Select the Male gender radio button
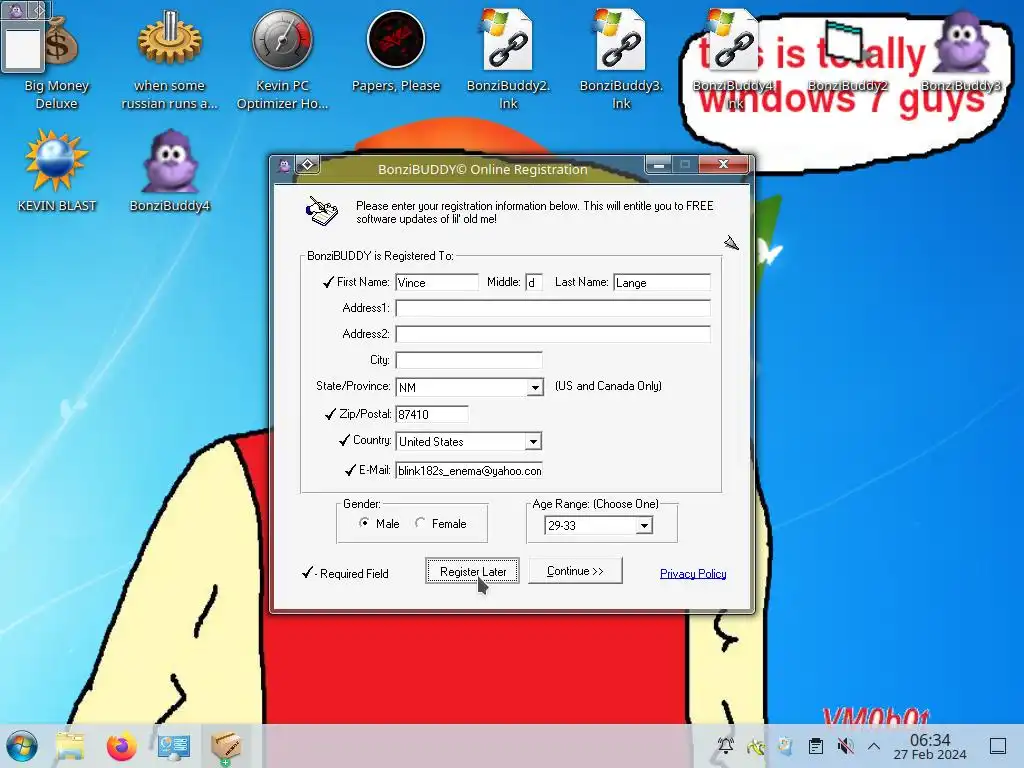 (364, 522)
